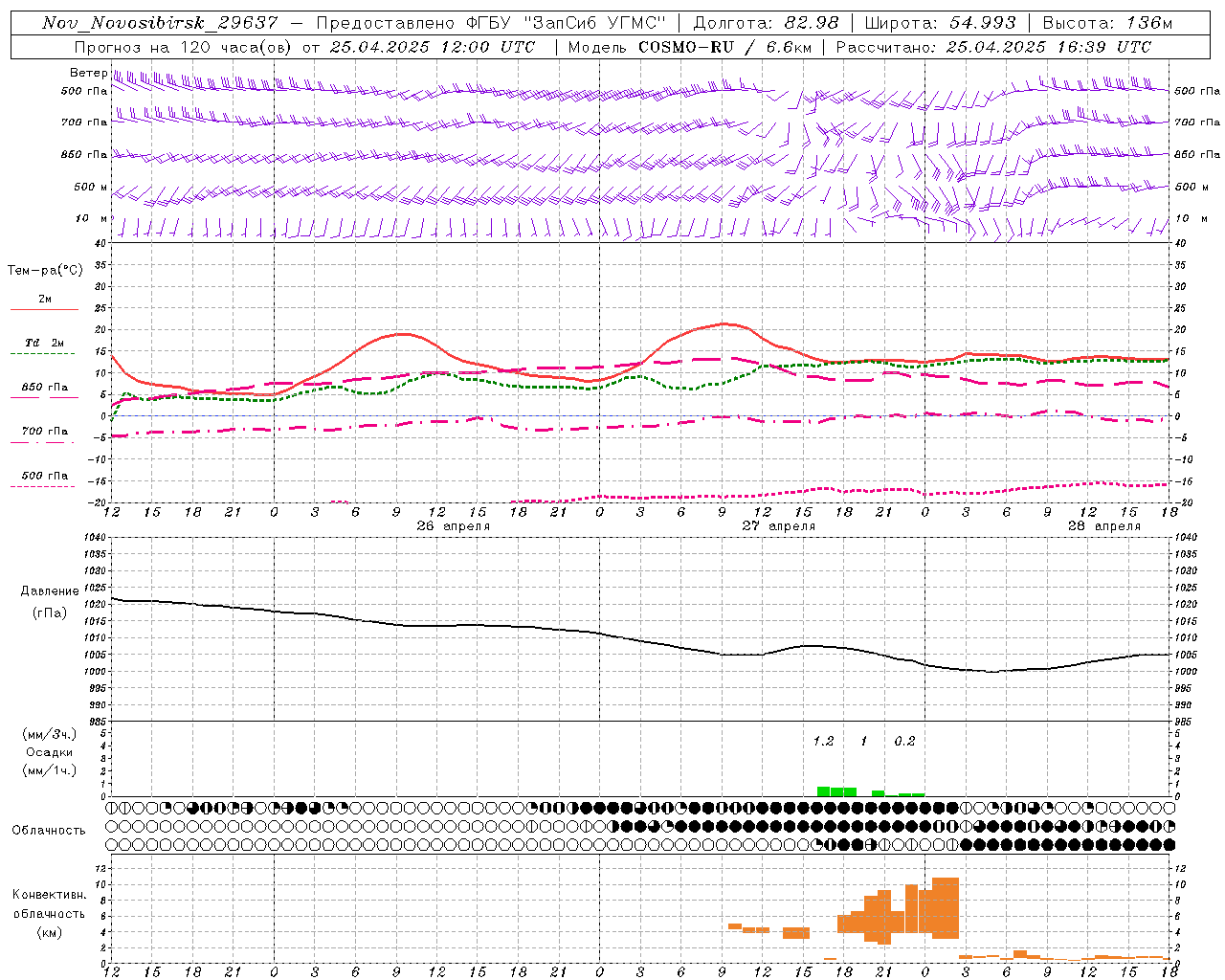Viewport: 1225px width, 980px height.
Task: Click the left 850 гПа wind row label
Action: (84, 154)
